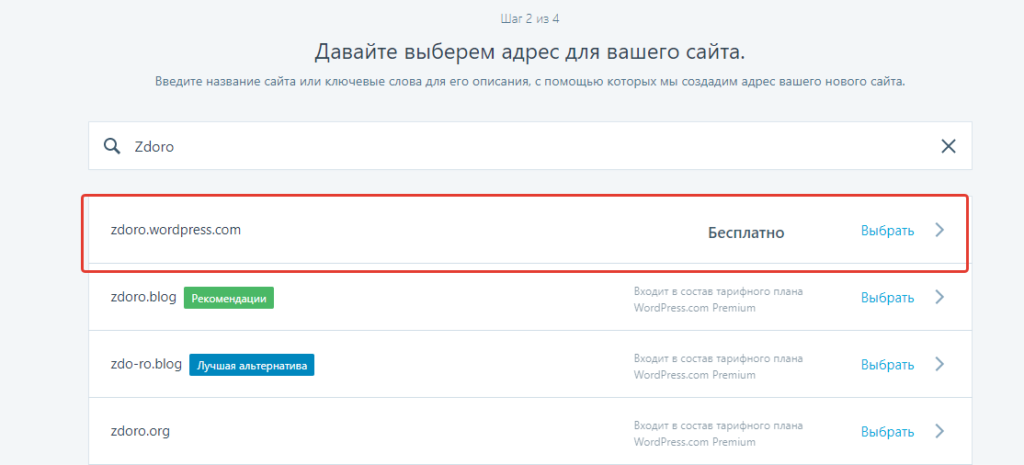Choose zdoro.org via its Выбрать link
The height and width of the screenshot is (465, 1024).
888,432
